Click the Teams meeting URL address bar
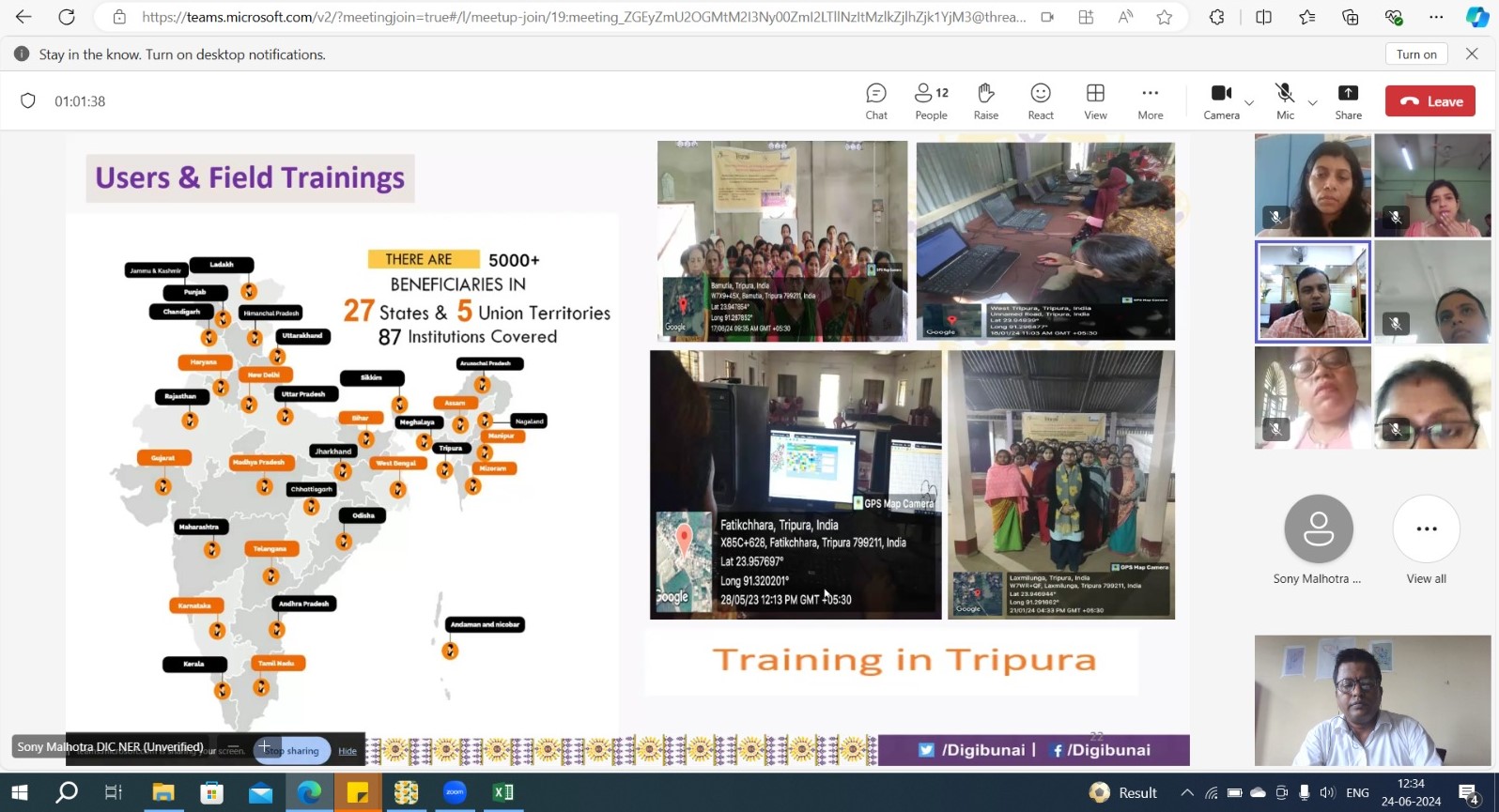This screenshot has height=812, width=1499. 582,17
